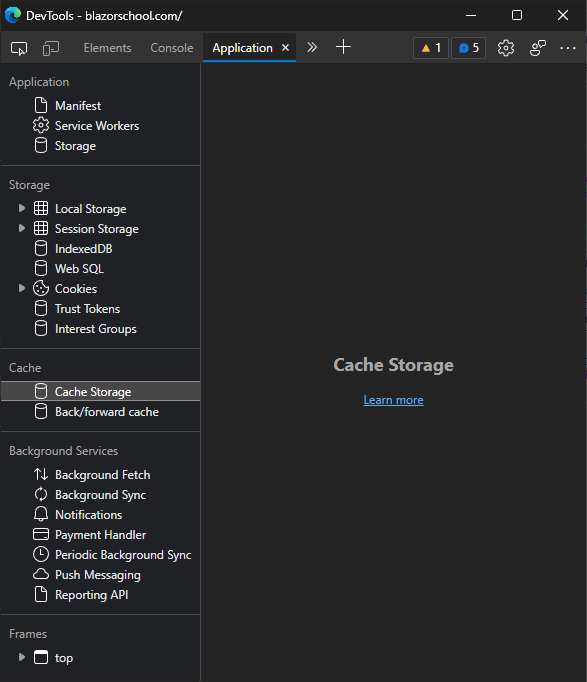Open the customize and control ellipsis menu
Screen dimensions: 587x682
coord(568,48)
